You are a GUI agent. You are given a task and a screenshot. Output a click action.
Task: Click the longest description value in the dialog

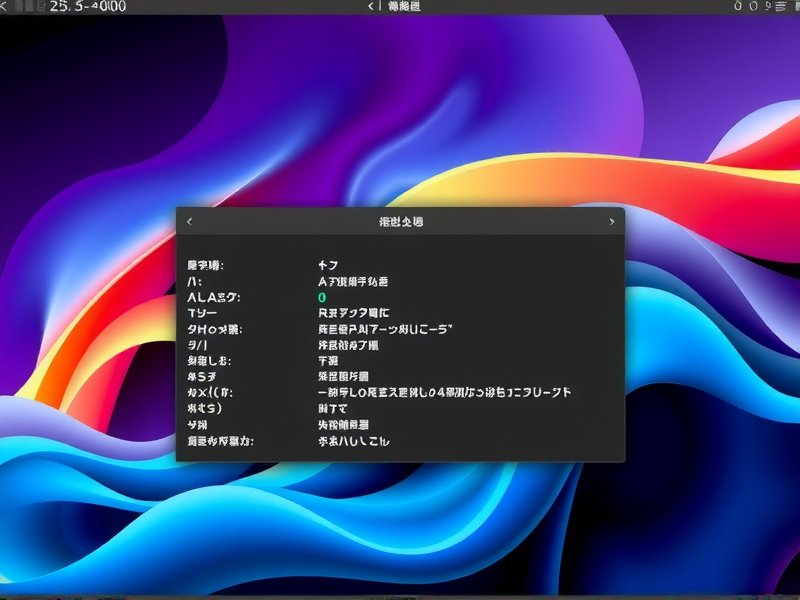pyautogui.click(x=440, y=393)
